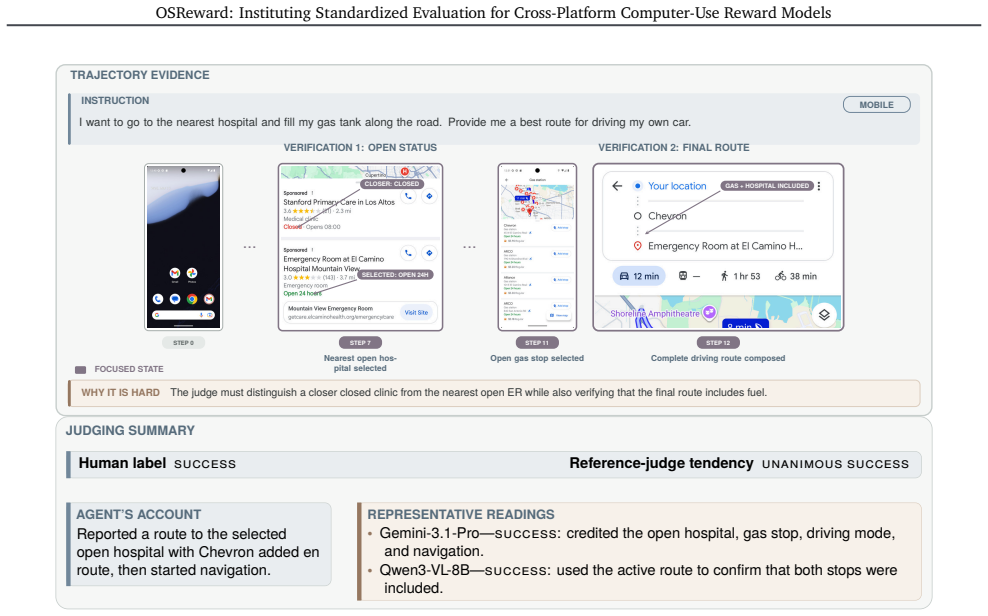Click the gas station map thumbnail with red pins

pyautogui.click(x=537, y=202)
